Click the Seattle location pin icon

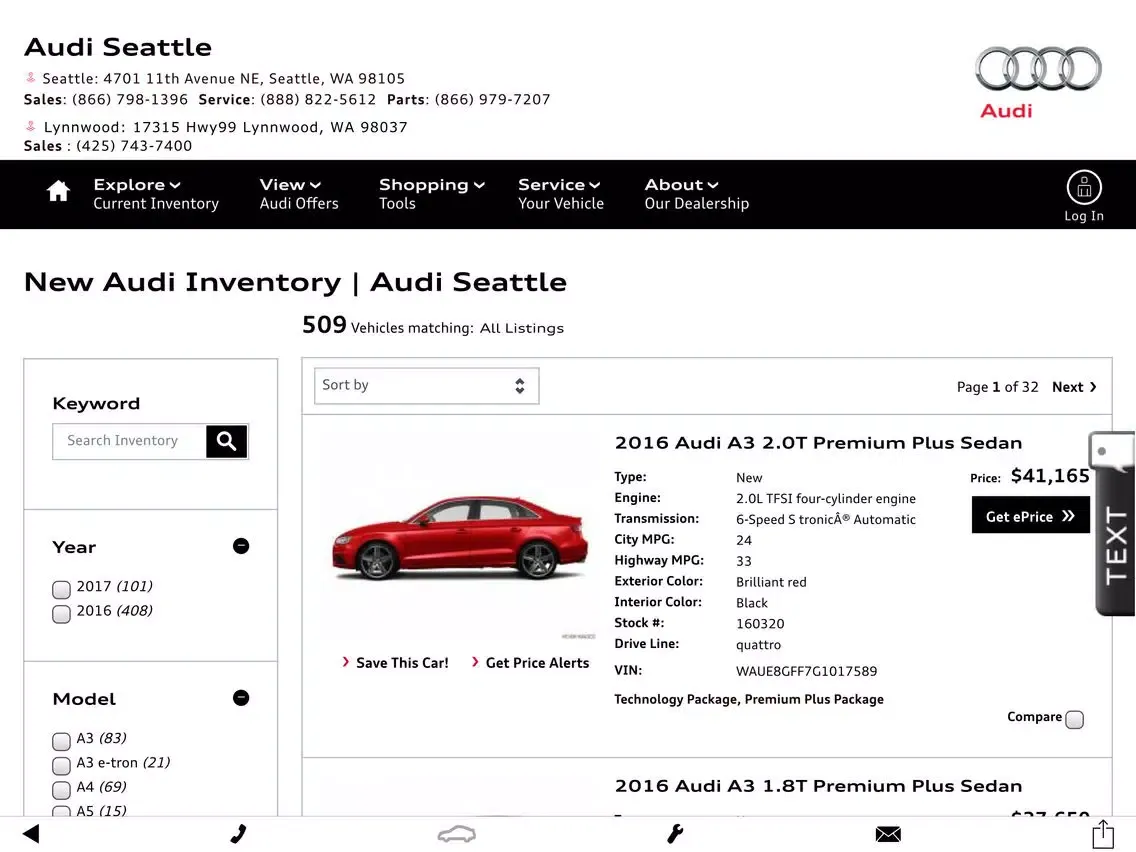tap(30, 78)
